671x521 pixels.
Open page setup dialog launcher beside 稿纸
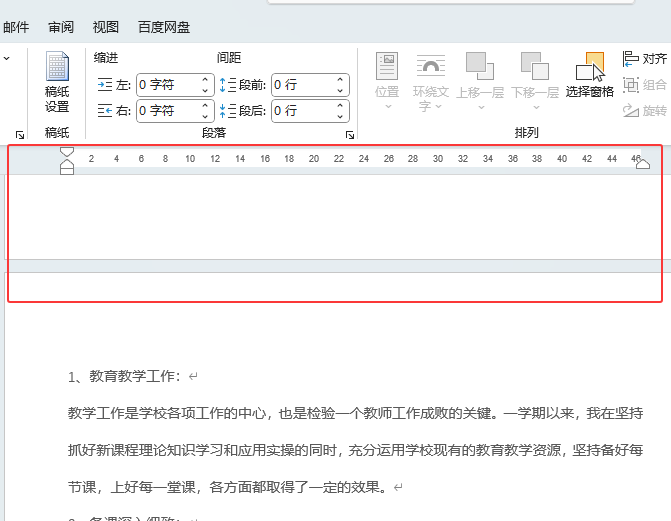20,135
